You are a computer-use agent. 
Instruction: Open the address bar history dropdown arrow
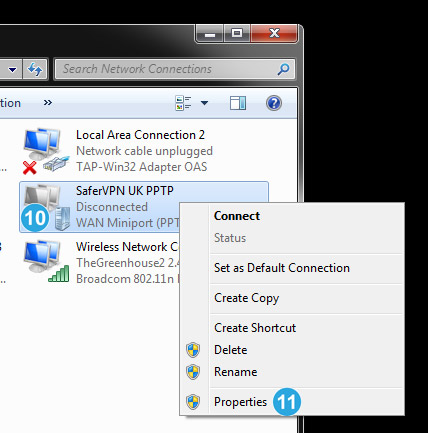[x=12, y=69]
